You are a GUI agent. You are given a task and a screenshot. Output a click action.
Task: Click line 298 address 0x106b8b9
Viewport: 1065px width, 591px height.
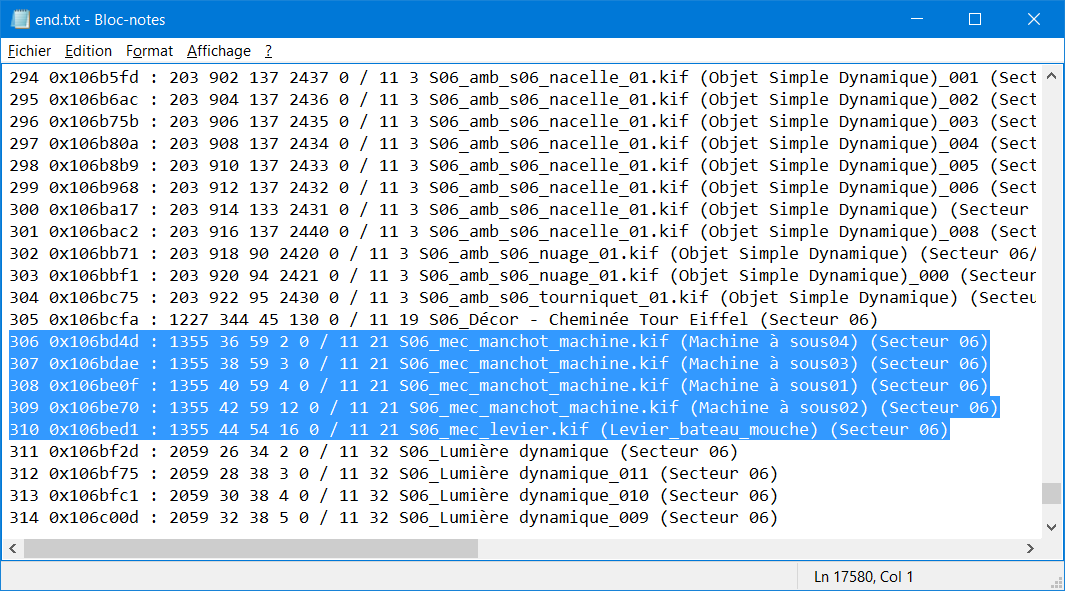(94, 166)
